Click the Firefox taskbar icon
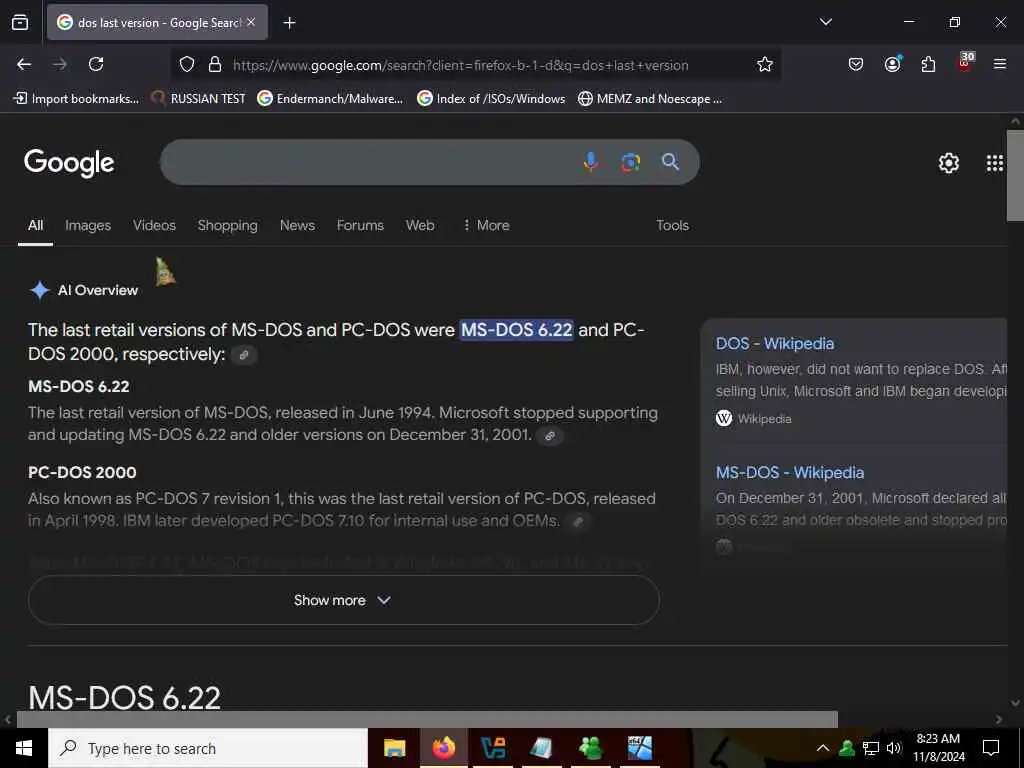Screen dimensions: 1024x768 tap(443, 748)
